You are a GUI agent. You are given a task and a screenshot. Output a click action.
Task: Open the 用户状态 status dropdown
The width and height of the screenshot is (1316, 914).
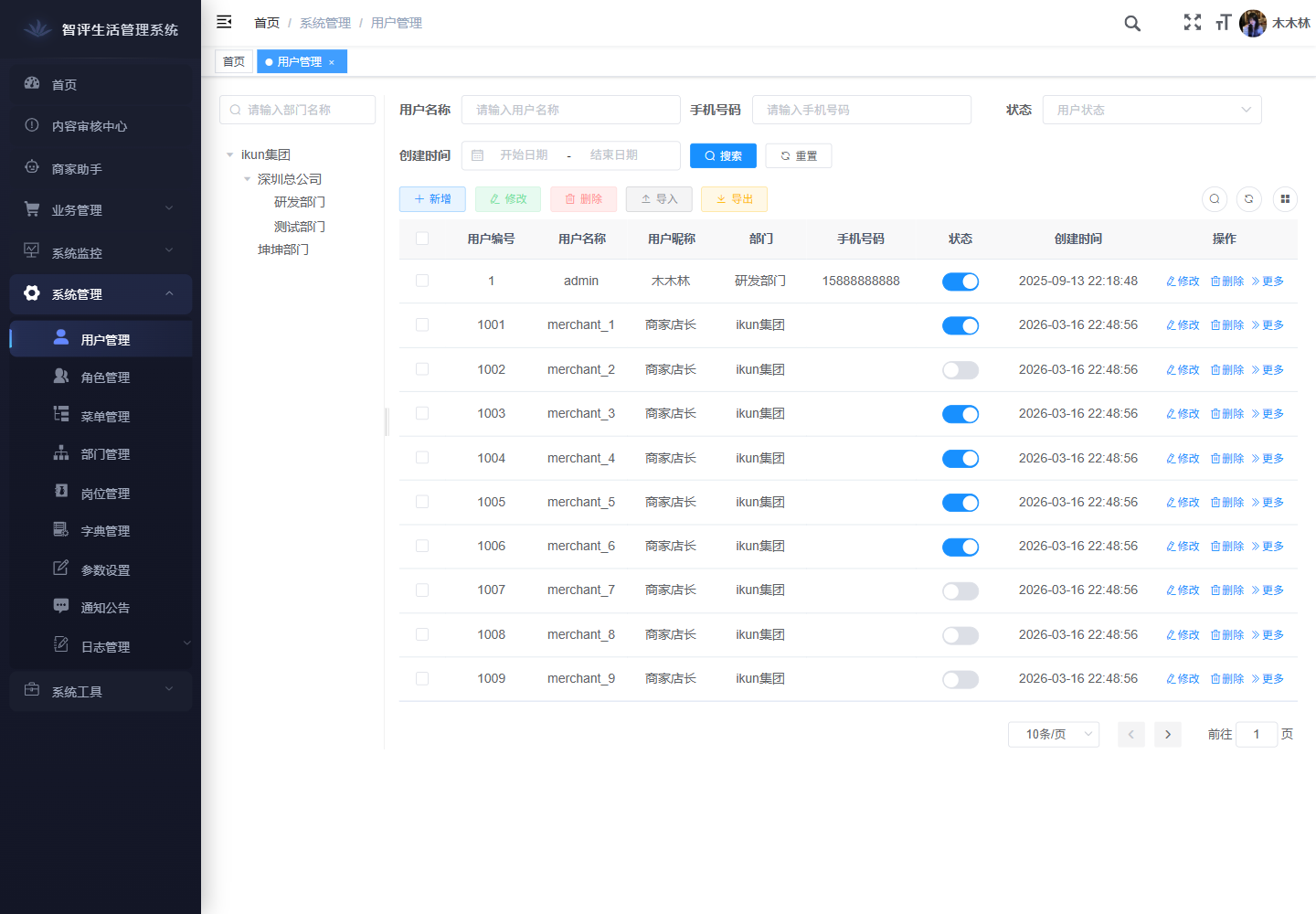tap(1151, 110)
